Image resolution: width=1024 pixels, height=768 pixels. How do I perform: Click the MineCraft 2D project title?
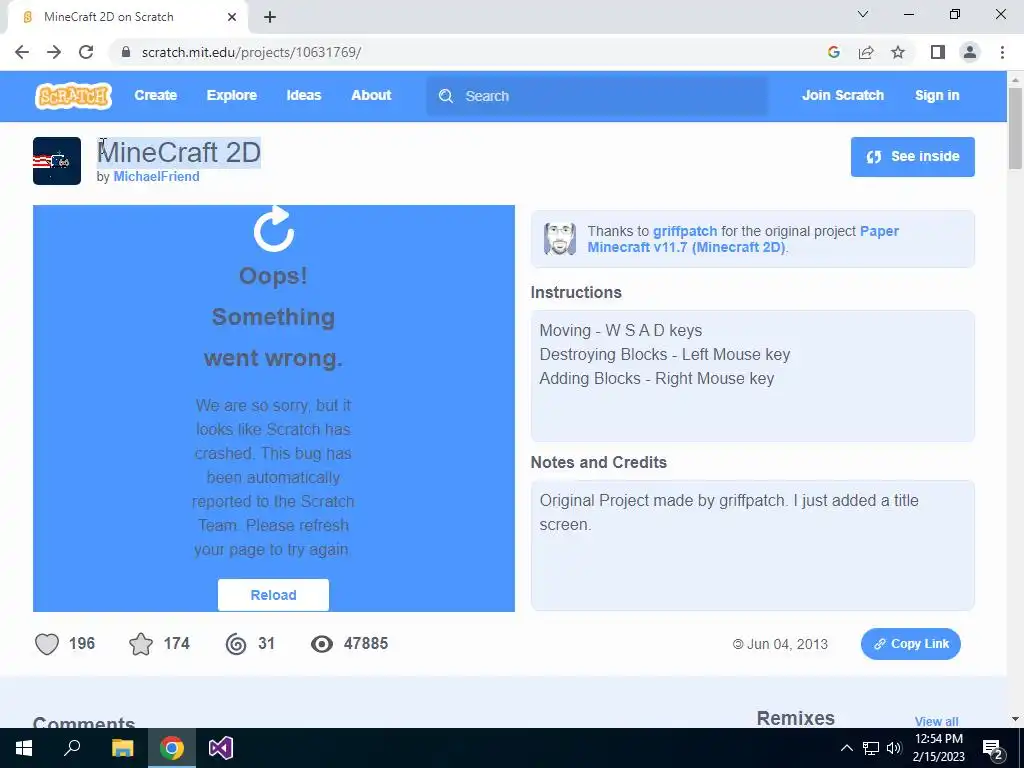179,152
